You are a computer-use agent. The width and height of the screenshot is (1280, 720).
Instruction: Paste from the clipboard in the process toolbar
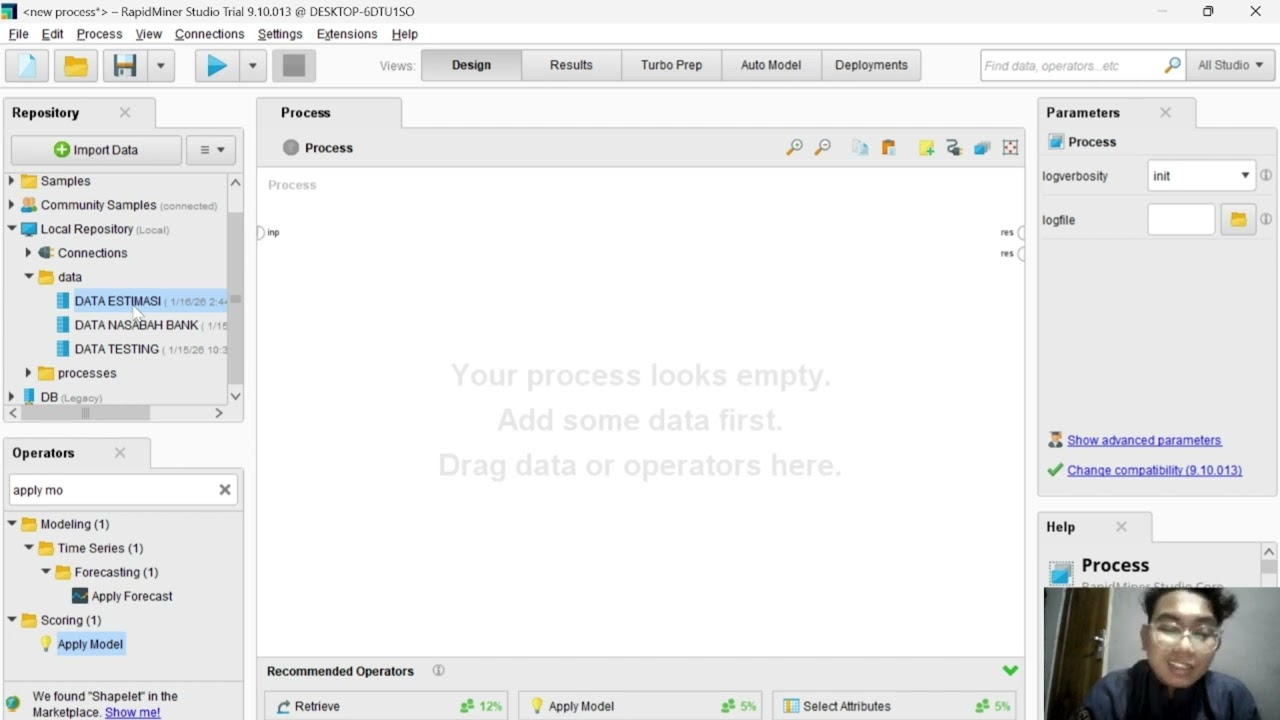click(x=888, y=148)
